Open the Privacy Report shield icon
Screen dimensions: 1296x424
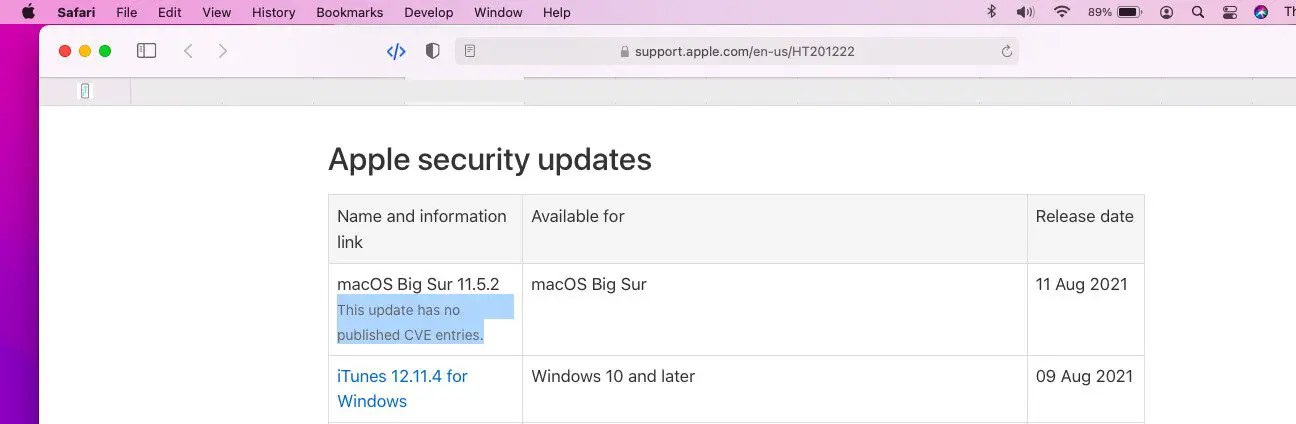point(432,51)
